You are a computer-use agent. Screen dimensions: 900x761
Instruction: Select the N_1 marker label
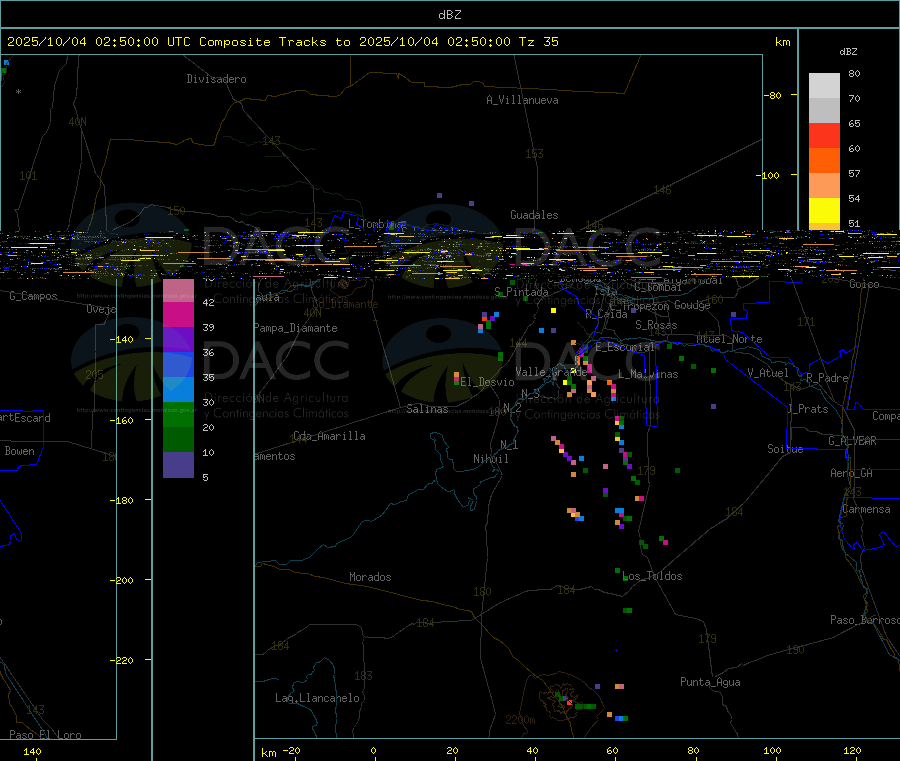[509, 445]
